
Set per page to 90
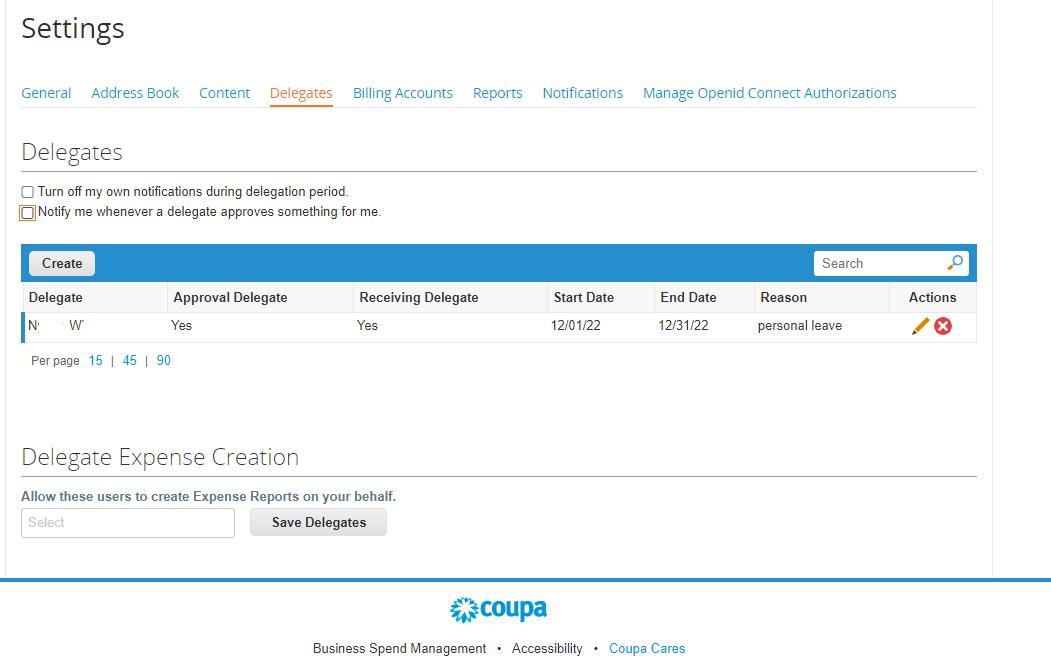tap(163, 361)
